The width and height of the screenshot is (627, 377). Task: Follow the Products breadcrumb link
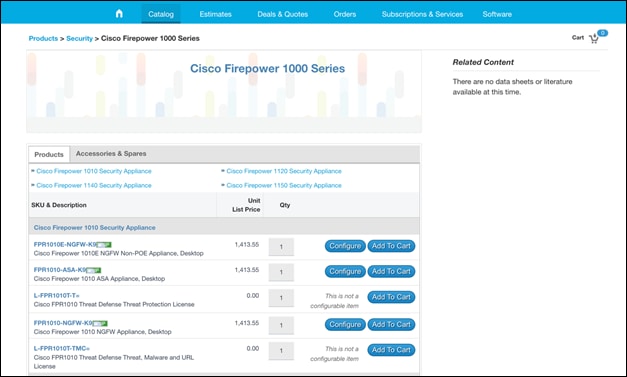tap(43, 38)
